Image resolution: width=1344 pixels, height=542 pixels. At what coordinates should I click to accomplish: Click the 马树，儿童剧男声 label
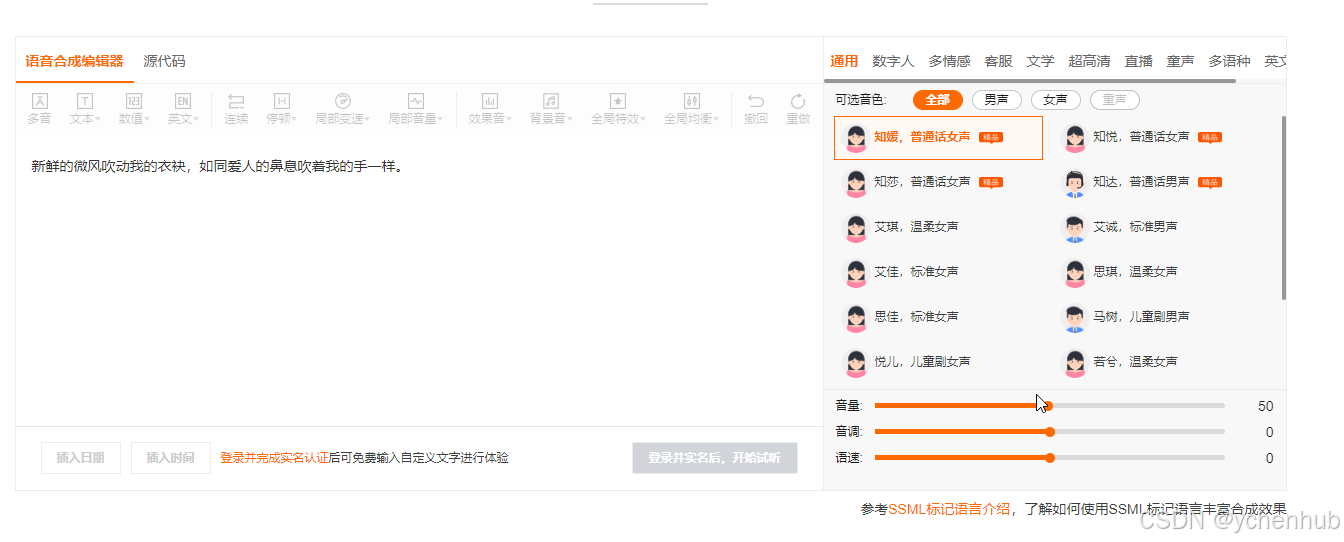coord(1141,317)
